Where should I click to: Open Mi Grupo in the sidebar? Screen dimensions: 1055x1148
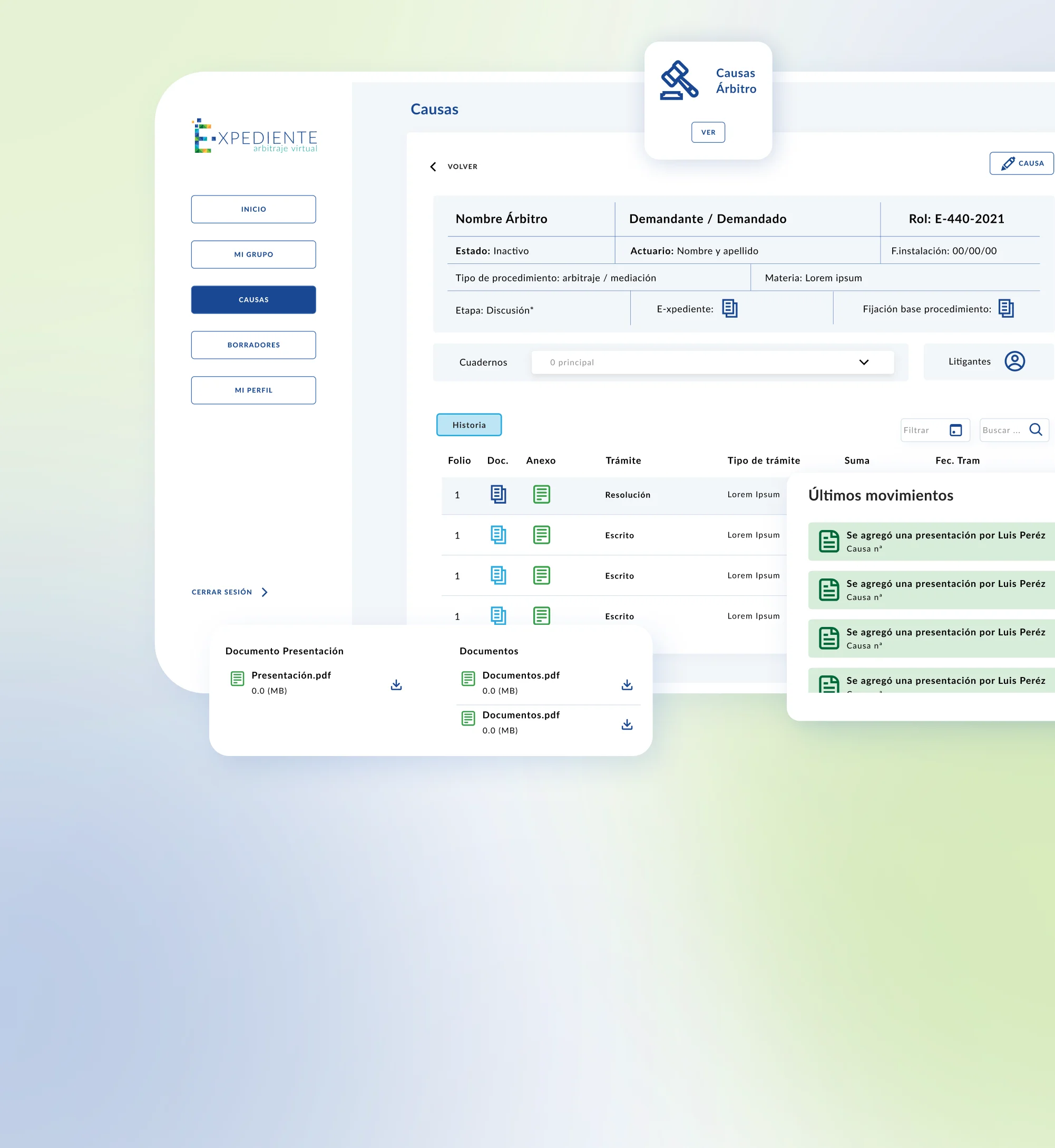pyautogui.click(x=253, y=254)
